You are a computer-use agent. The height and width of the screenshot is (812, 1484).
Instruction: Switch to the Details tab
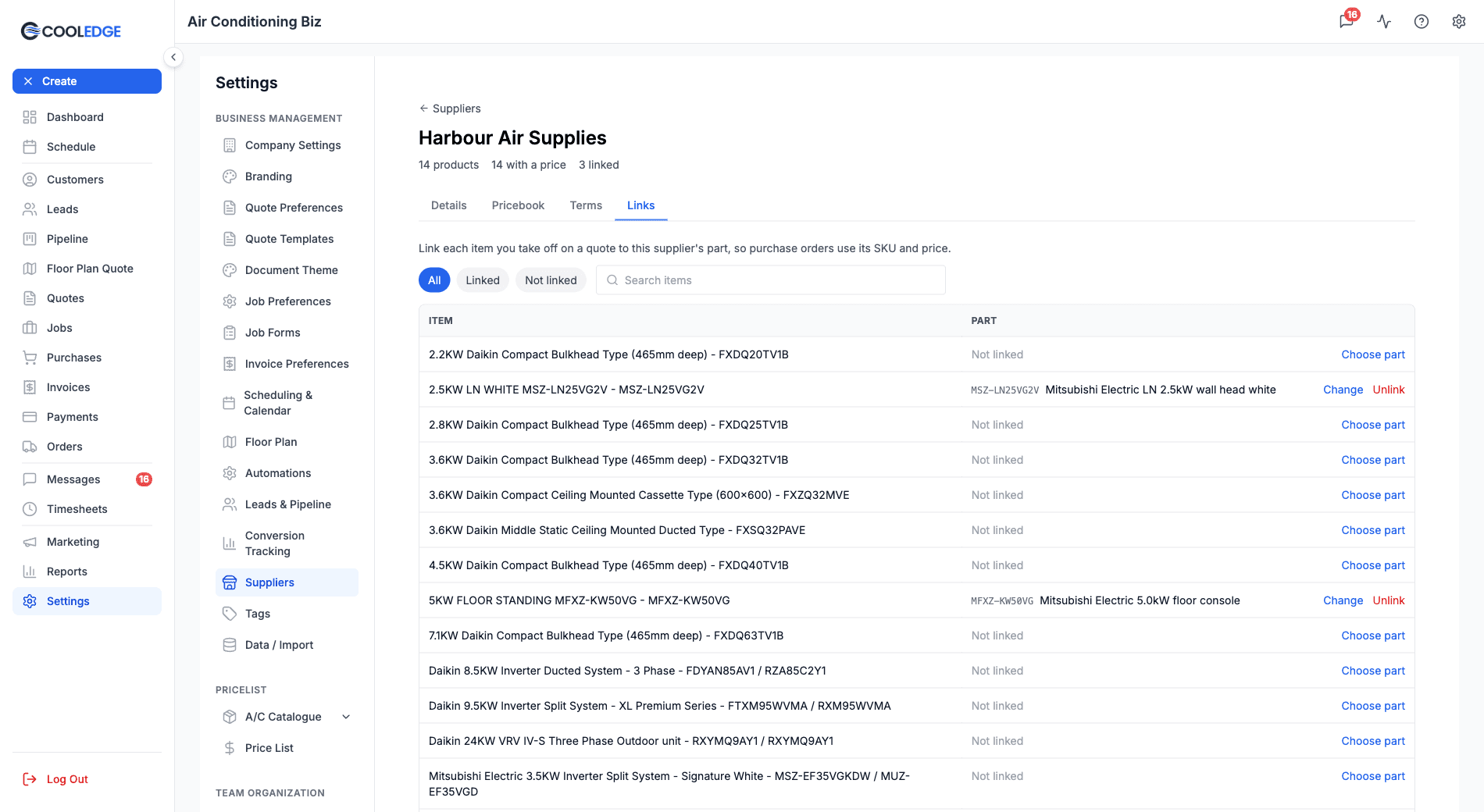point(449,205)
